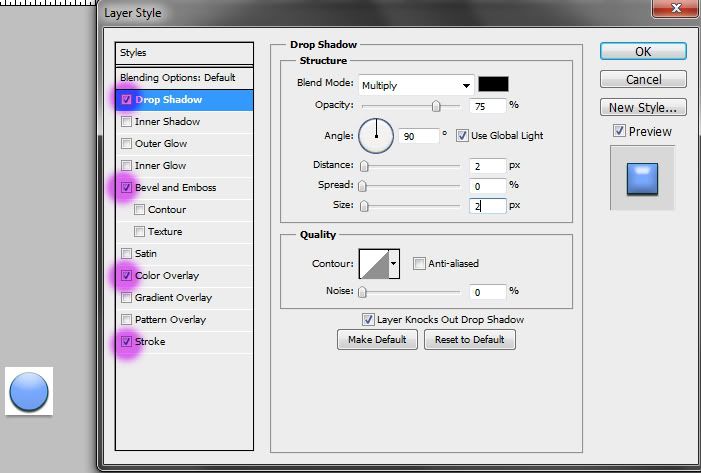Select the Drop Shadow style row

click(x=184, y=100)
